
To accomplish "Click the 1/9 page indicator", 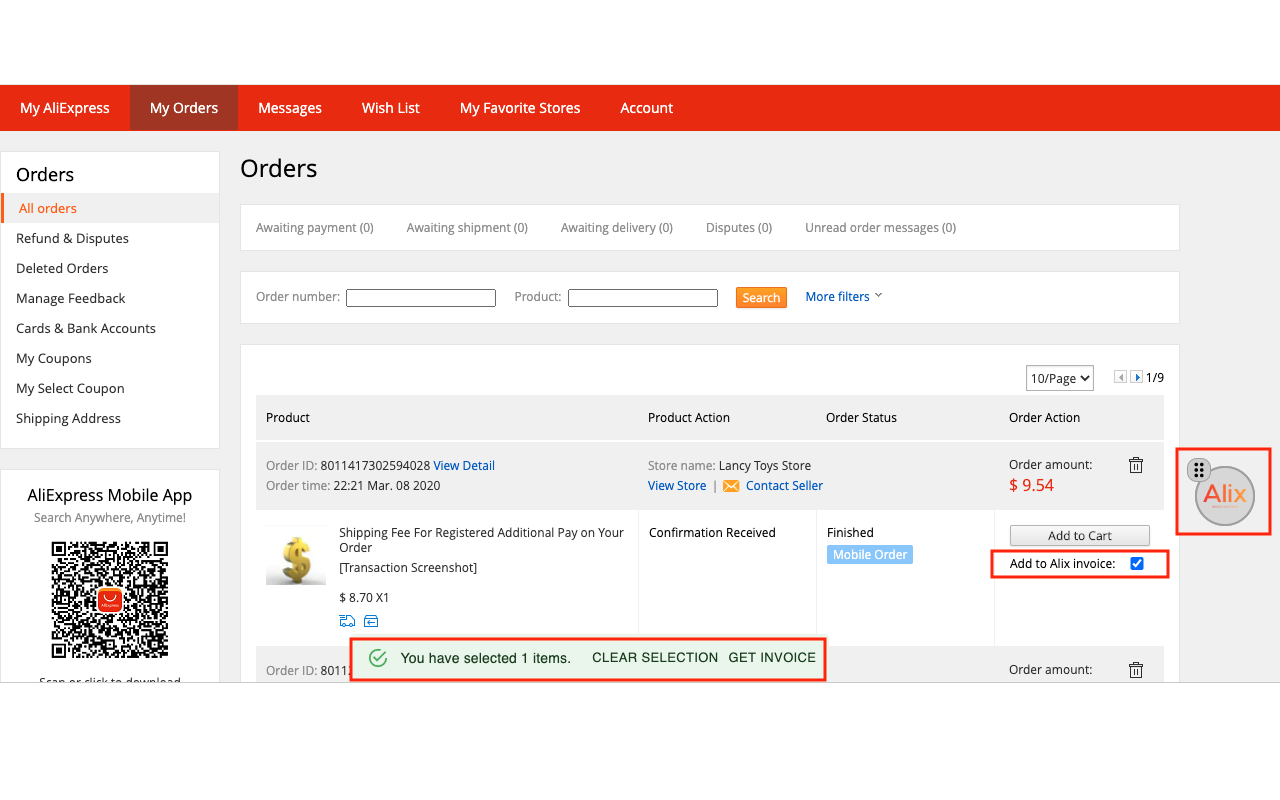I will click(x=1155, y=378).
